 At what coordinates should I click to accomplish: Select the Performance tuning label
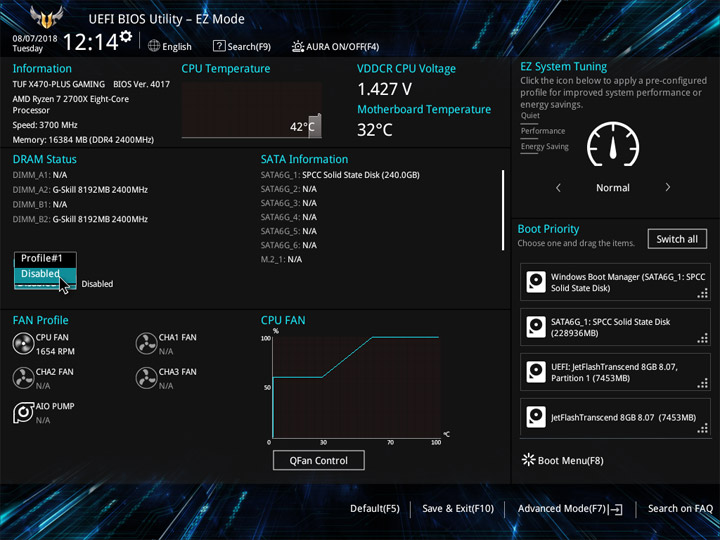543,131
